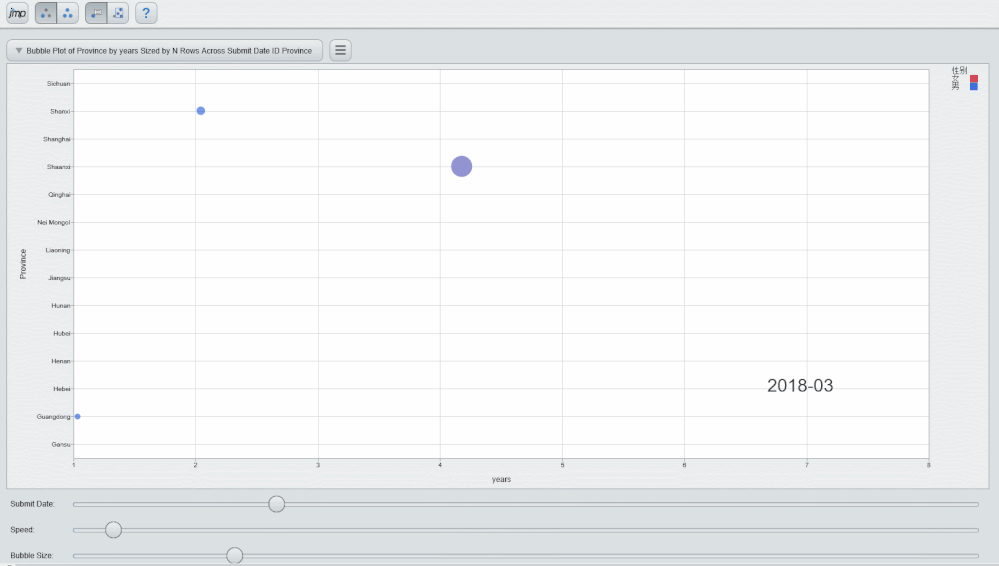Screen dimensions: 999x566
Task: Click the Province y-axis title
Action: pos(23,264)
